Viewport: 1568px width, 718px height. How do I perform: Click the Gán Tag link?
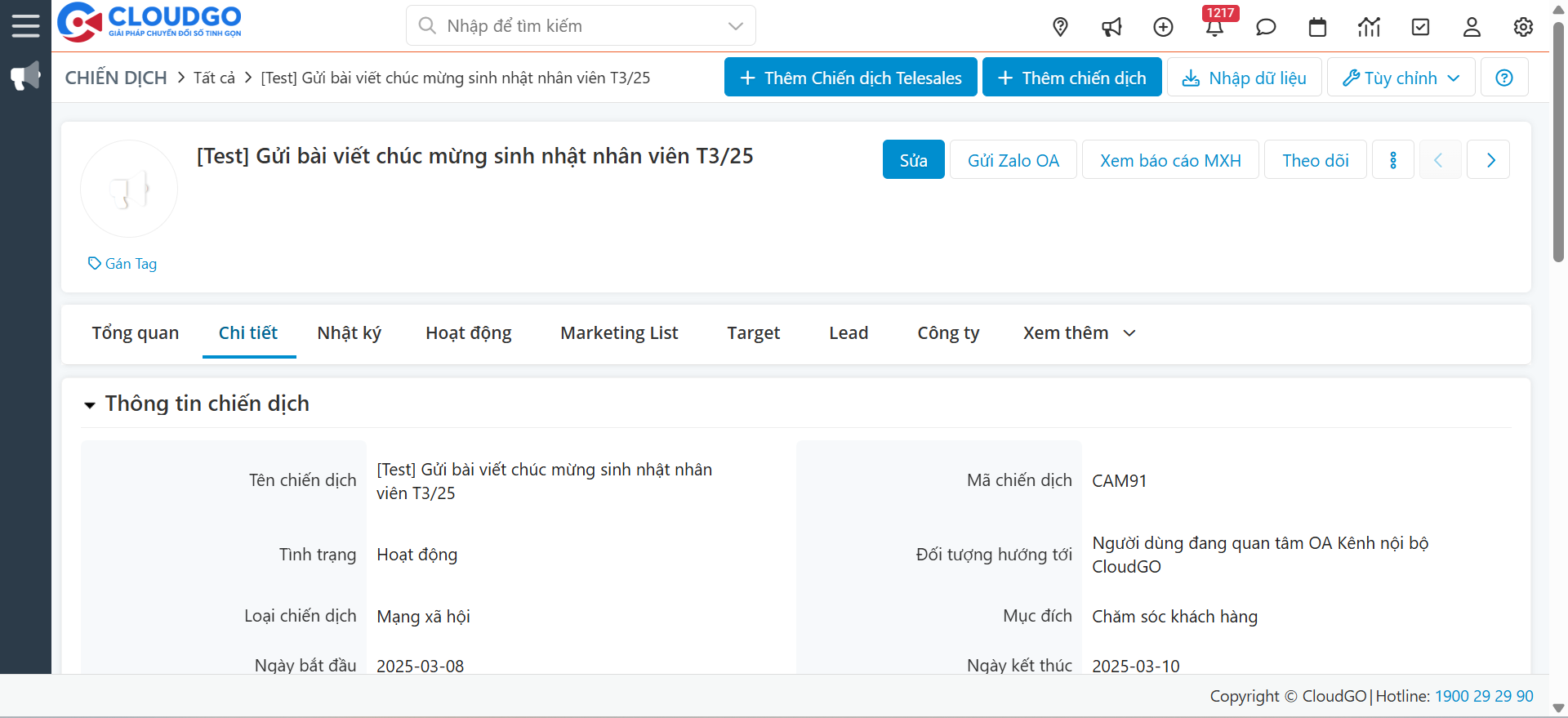click(x=122, y=264)
